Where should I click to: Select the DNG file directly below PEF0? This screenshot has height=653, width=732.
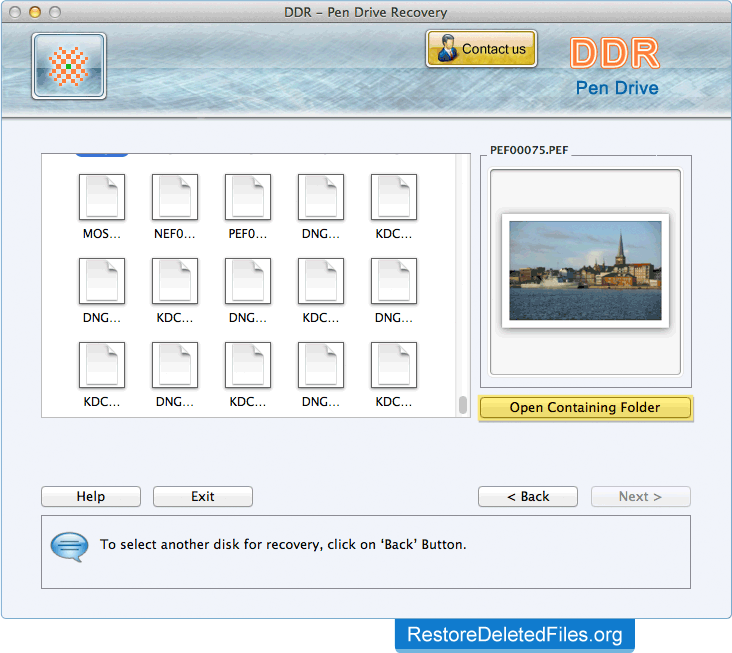pos(248,281)
